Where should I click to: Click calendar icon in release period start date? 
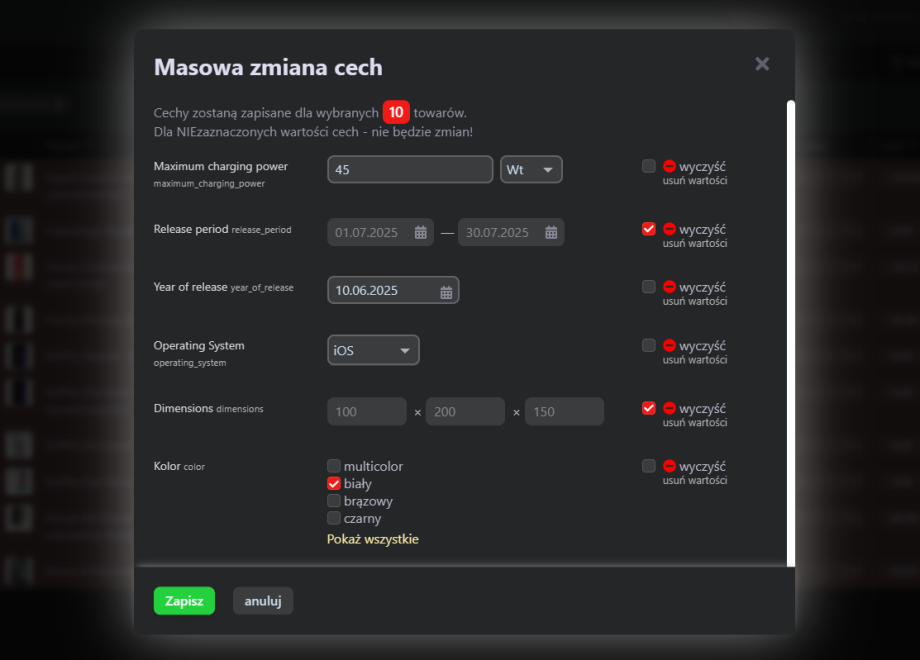pyautogui.click(x=420, y=233)
